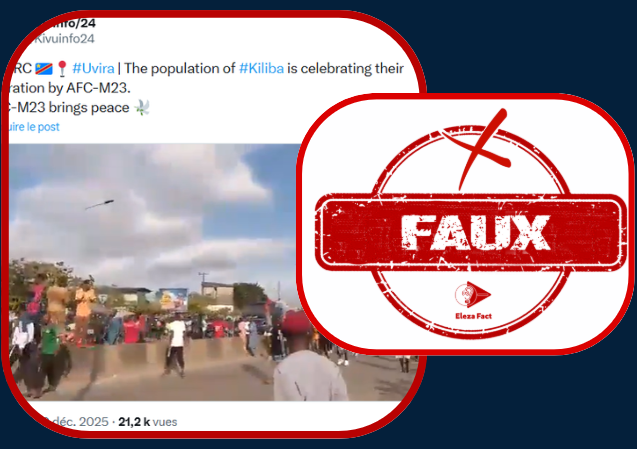This screenshot has height=449, width=637.
Task: Click the #Uvira hashtag link
Action: click(x=93, y=68)
